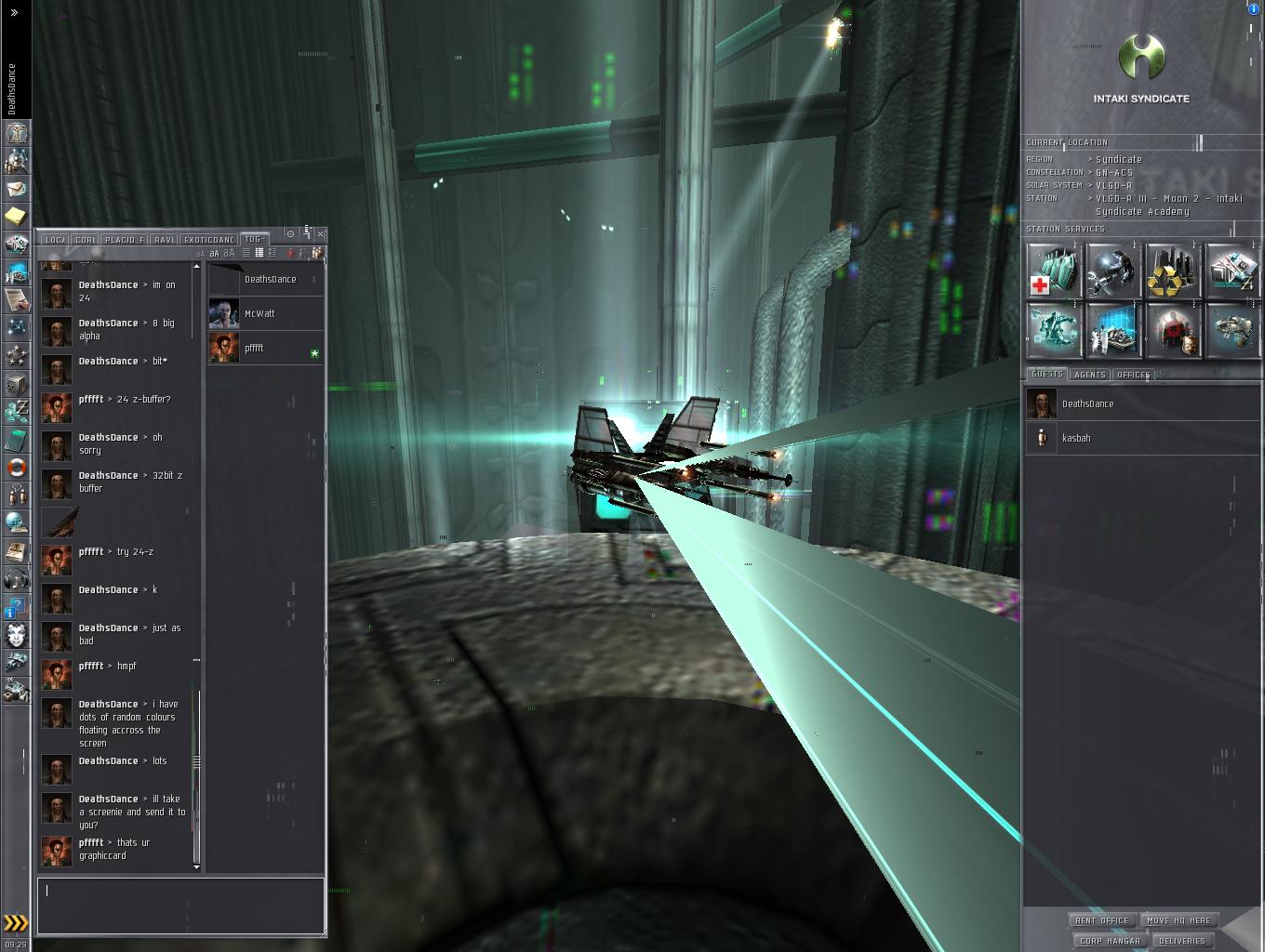Open the bounty office red-target service

click(1173, 330)
